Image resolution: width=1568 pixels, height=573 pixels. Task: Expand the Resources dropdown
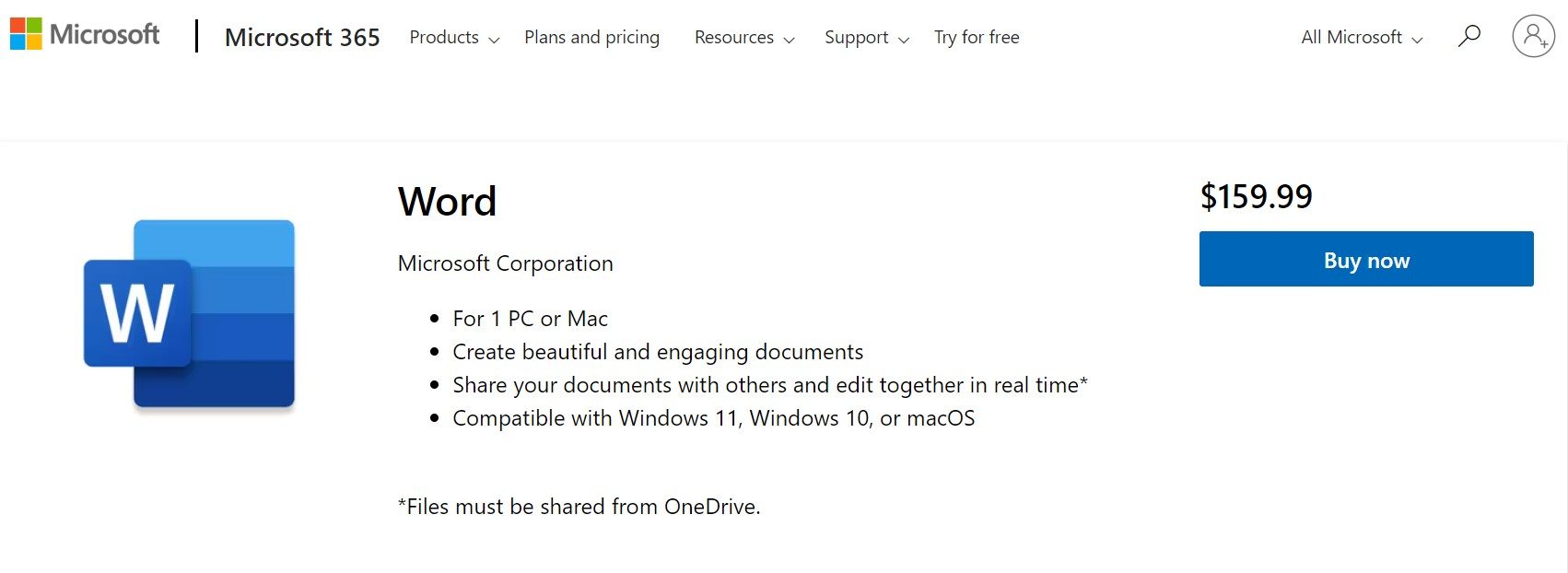pos(744,38)
